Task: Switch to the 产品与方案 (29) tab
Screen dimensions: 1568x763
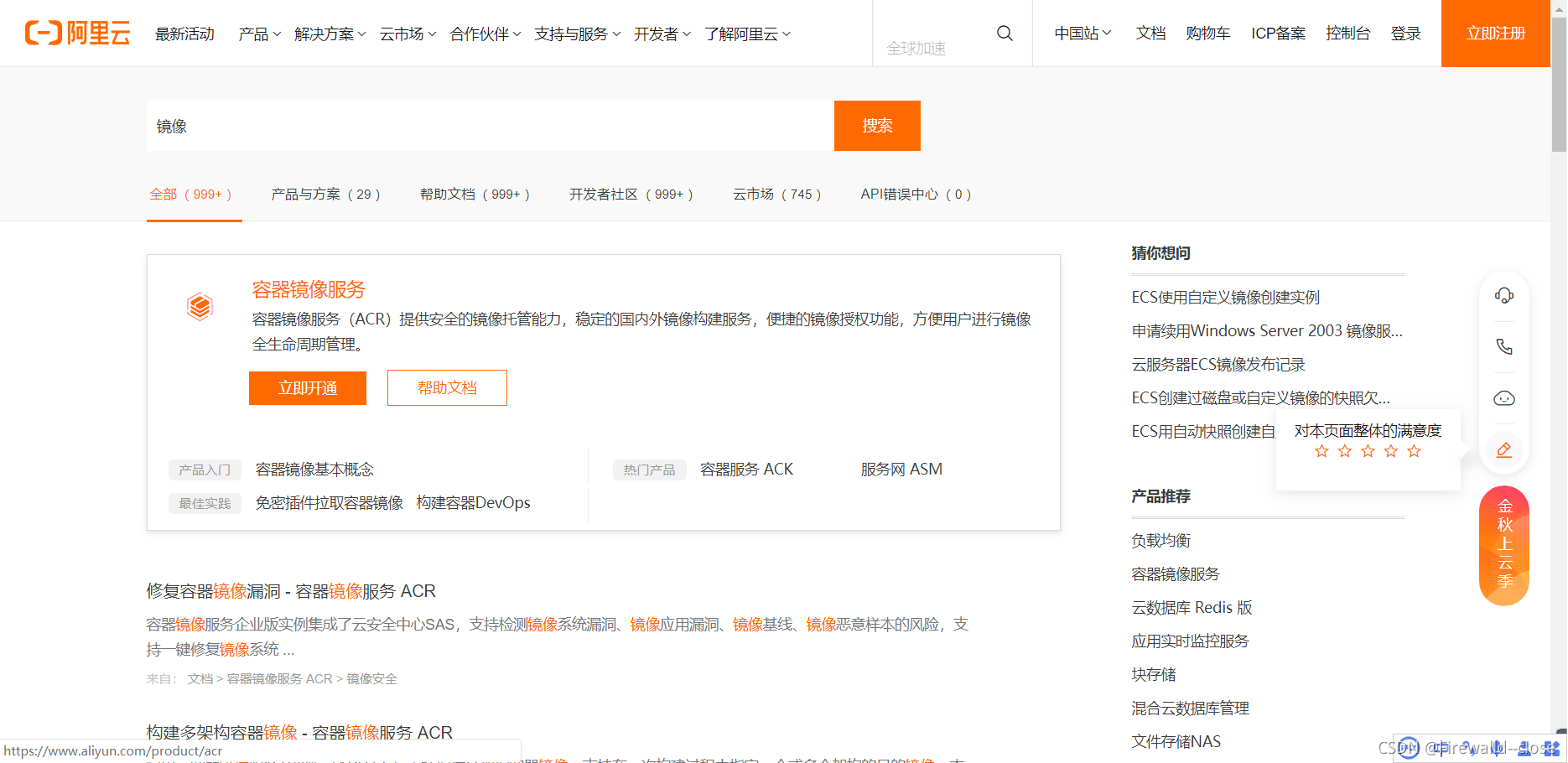Action: click(326, 195)
